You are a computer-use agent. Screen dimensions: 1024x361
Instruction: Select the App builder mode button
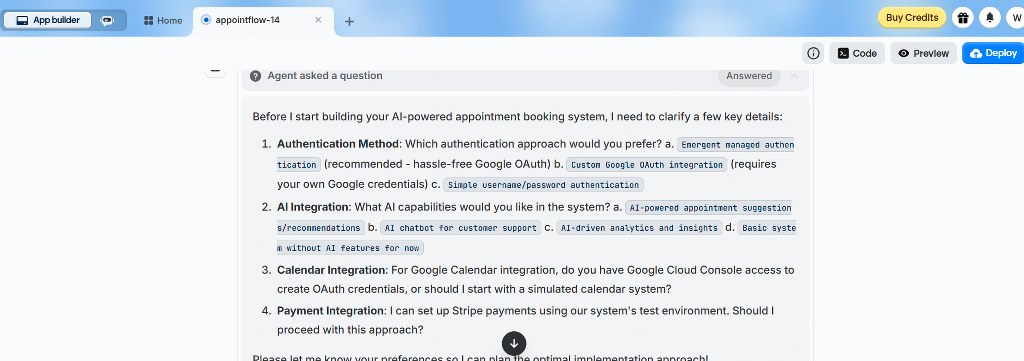coord(47,20)
